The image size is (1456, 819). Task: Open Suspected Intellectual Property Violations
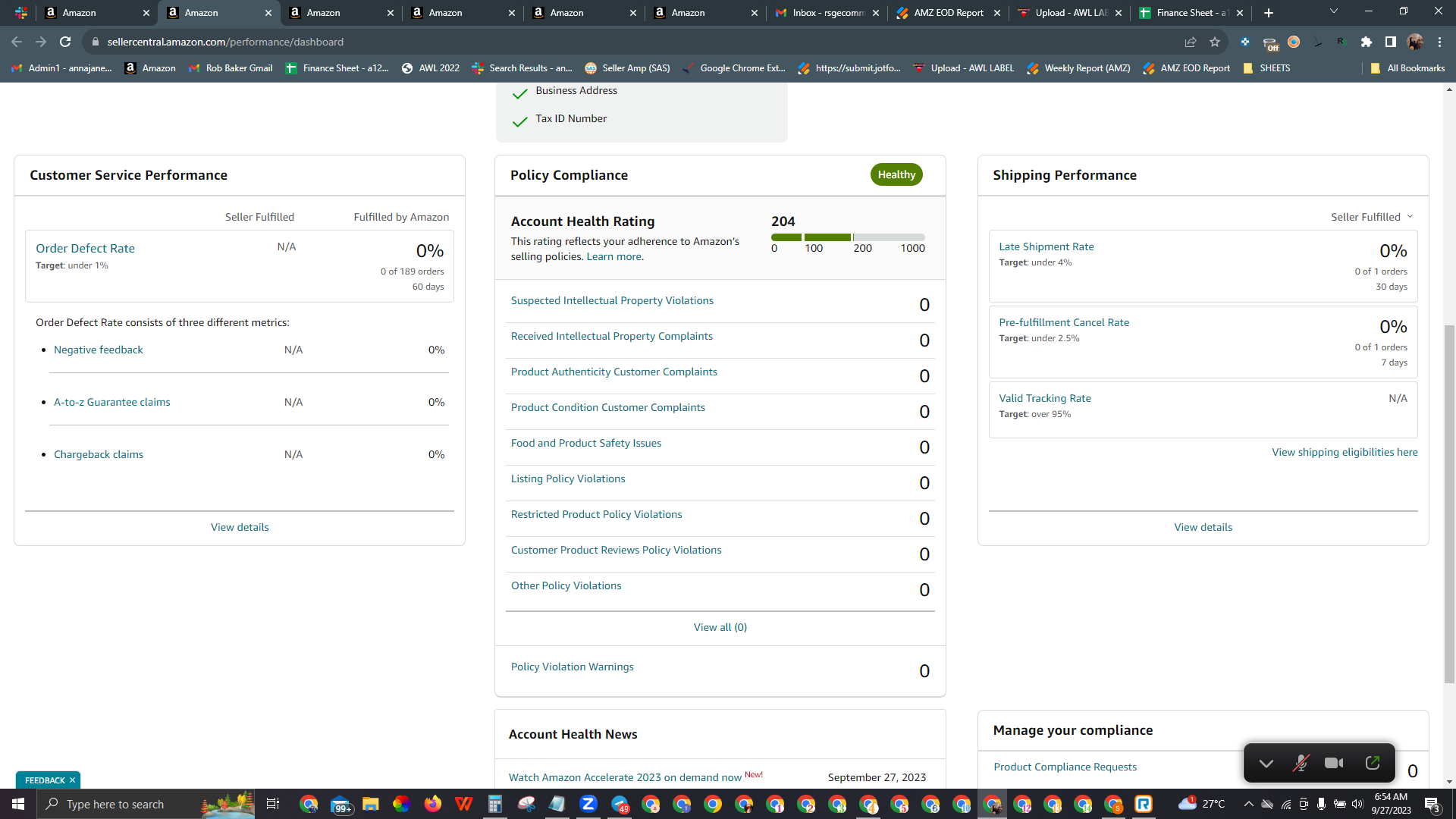612,300
